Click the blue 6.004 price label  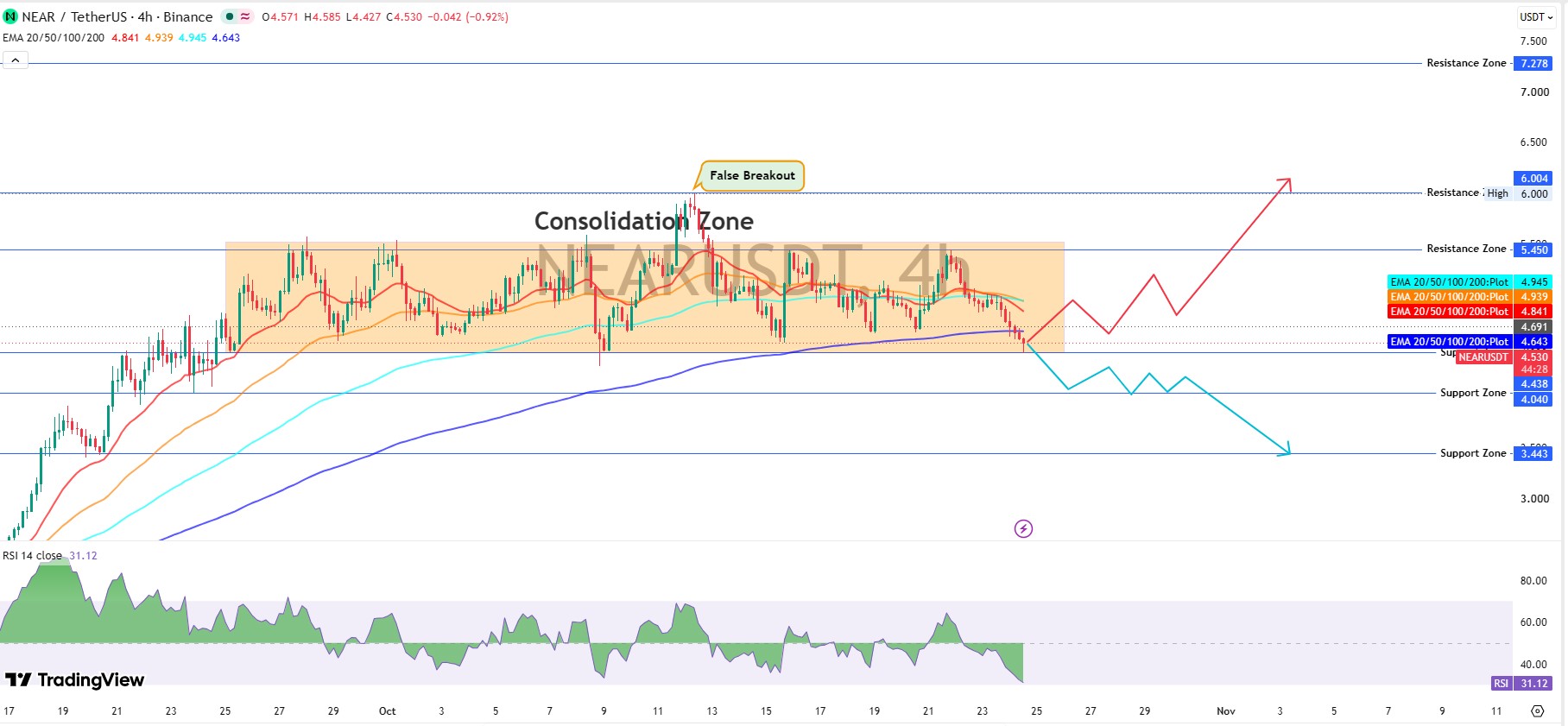tap(1534, 179)
